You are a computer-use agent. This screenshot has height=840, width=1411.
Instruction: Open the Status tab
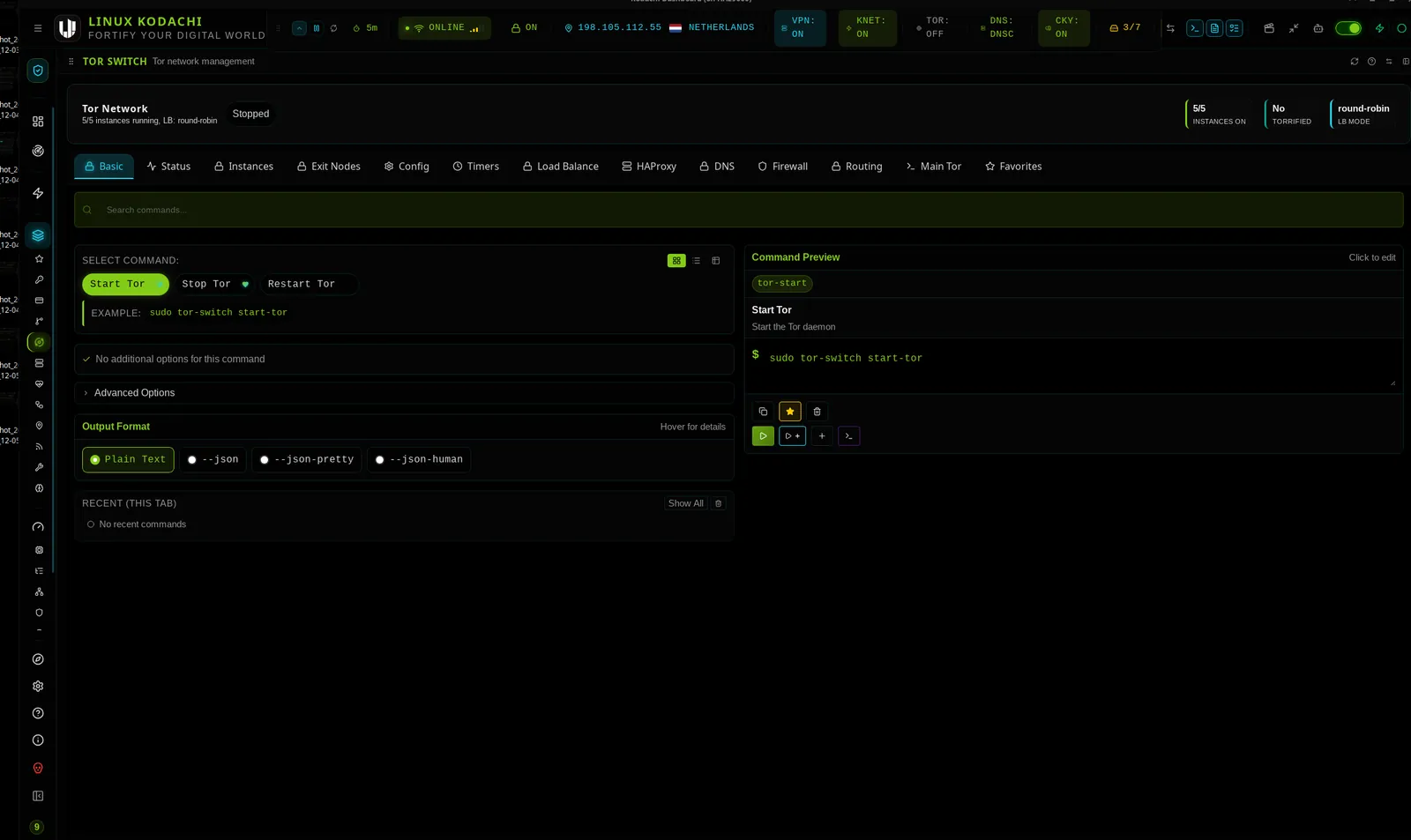[168, 167]
